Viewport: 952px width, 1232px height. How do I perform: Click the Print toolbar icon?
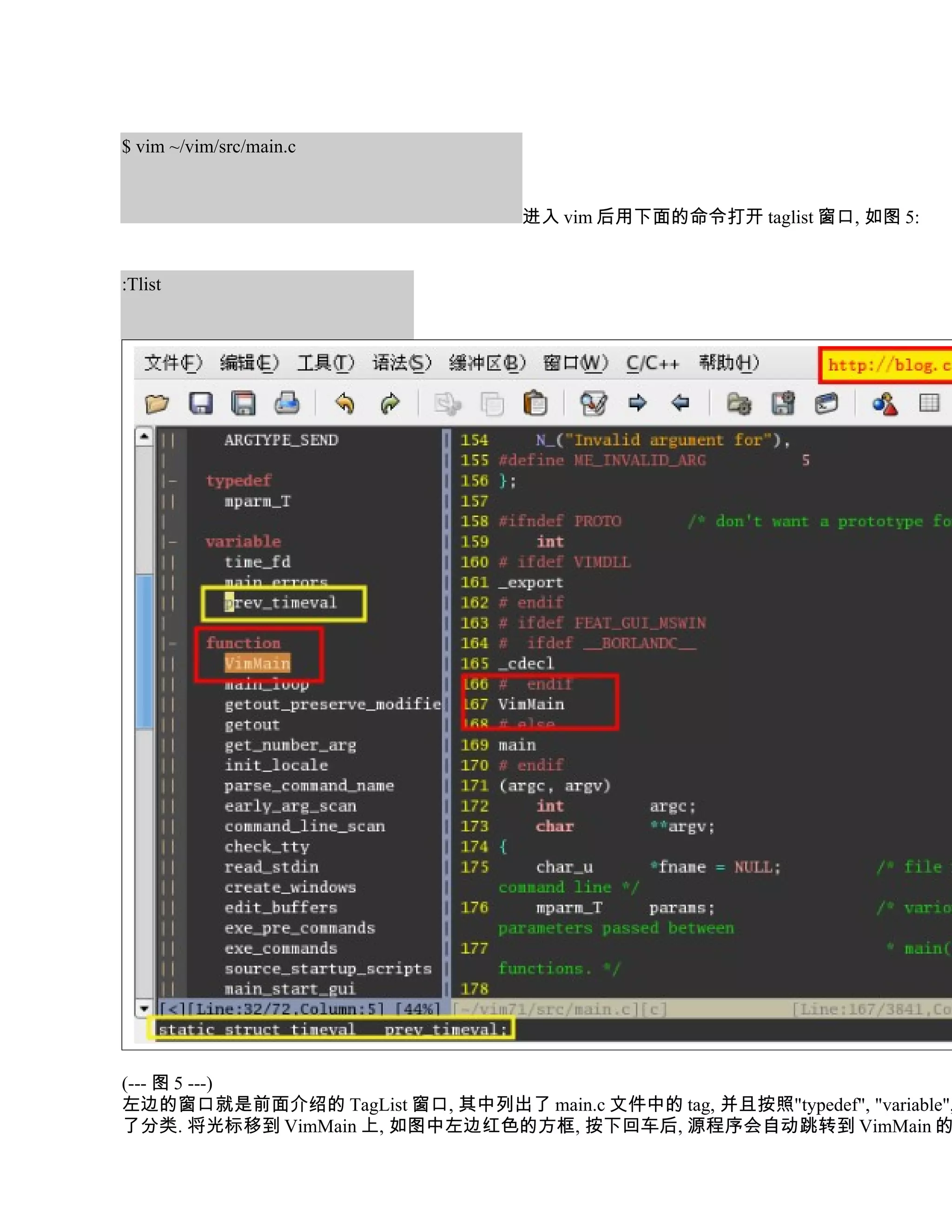click(287, 403)
